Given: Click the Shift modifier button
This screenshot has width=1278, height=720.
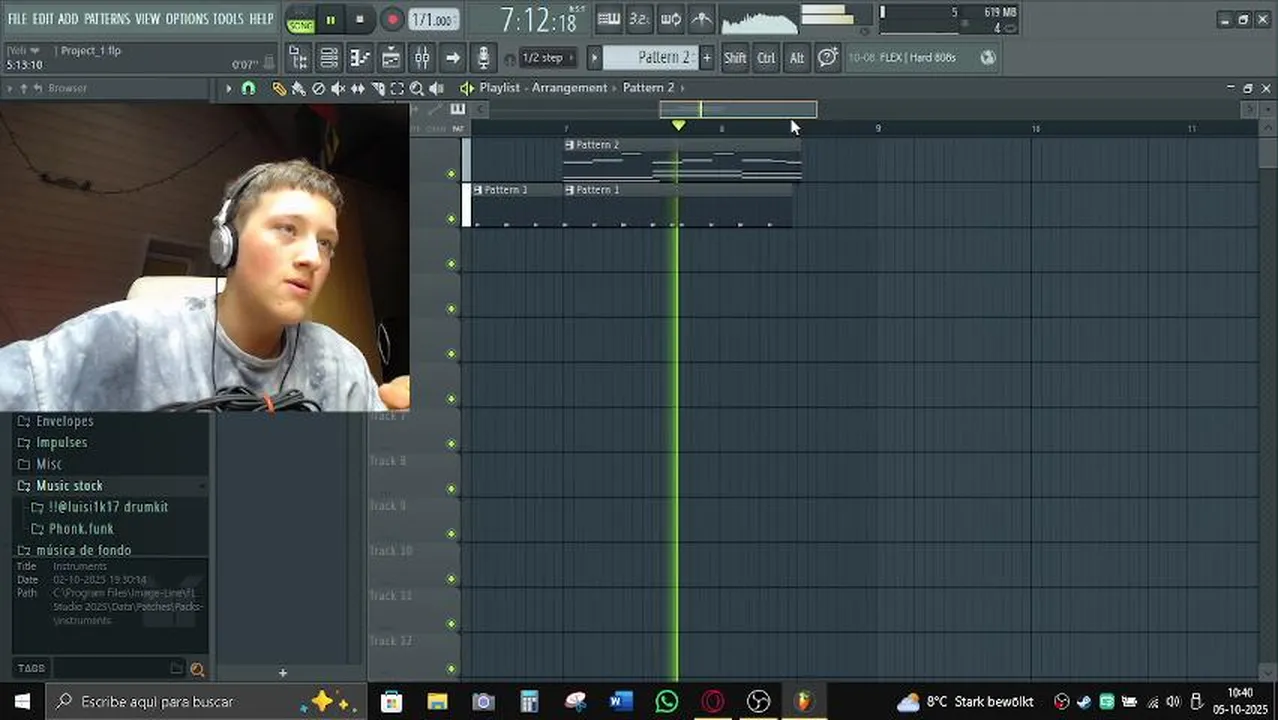Looking at the screenshot, I should [735, 58].
